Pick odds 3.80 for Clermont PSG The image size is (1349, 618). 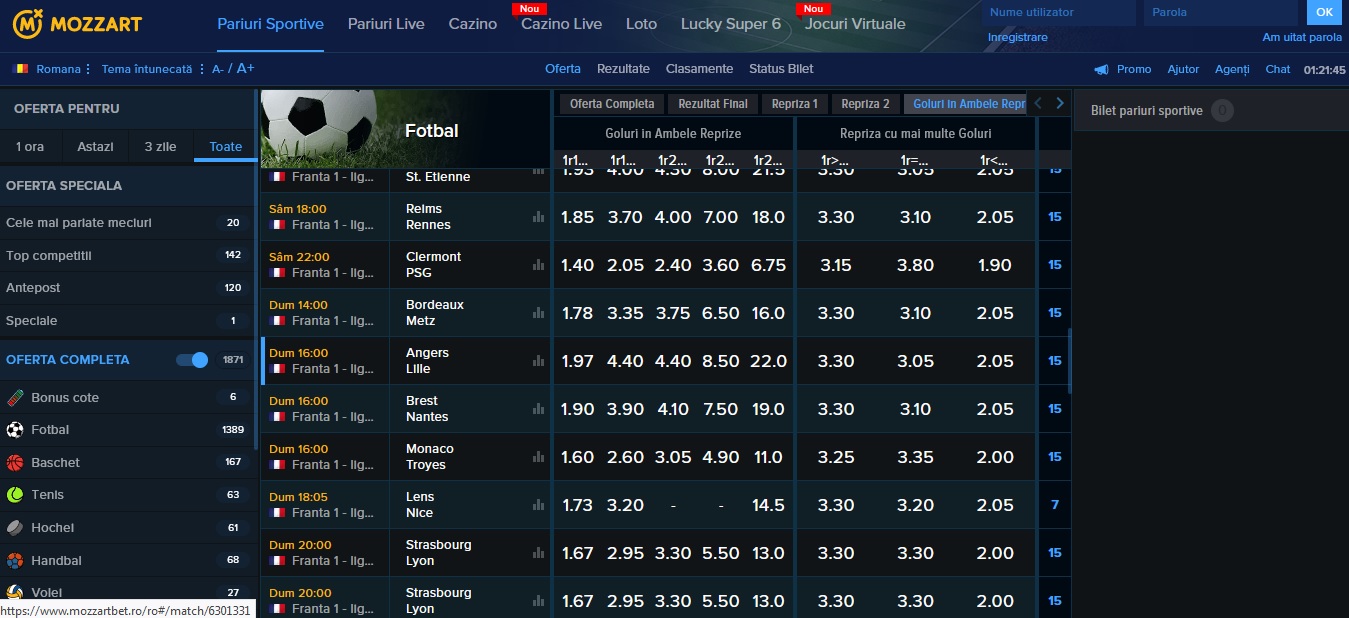[x=916, y=265]
